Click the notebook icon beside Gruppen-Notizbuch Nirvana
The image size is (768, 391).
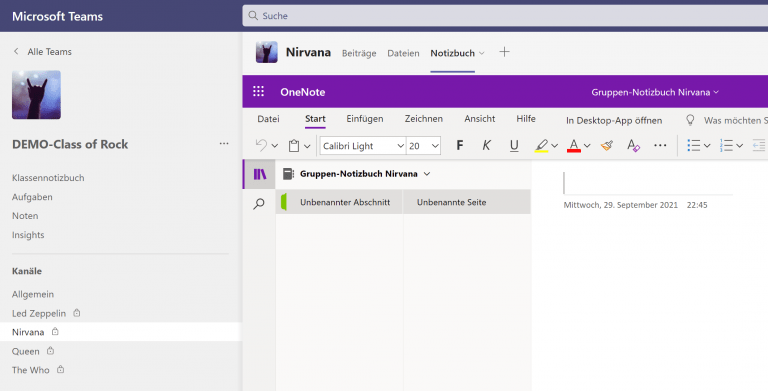288,173
